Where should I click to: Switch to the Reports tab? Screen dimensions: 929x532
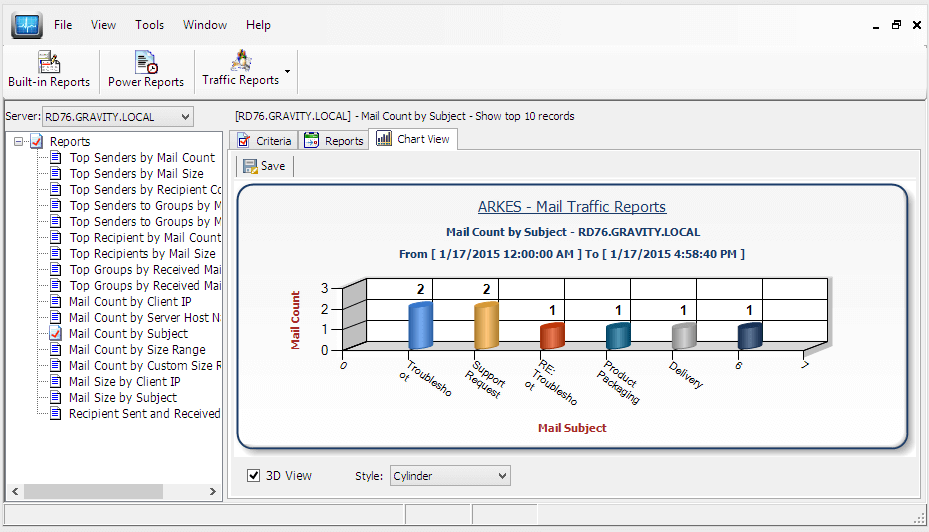[334, 141]
